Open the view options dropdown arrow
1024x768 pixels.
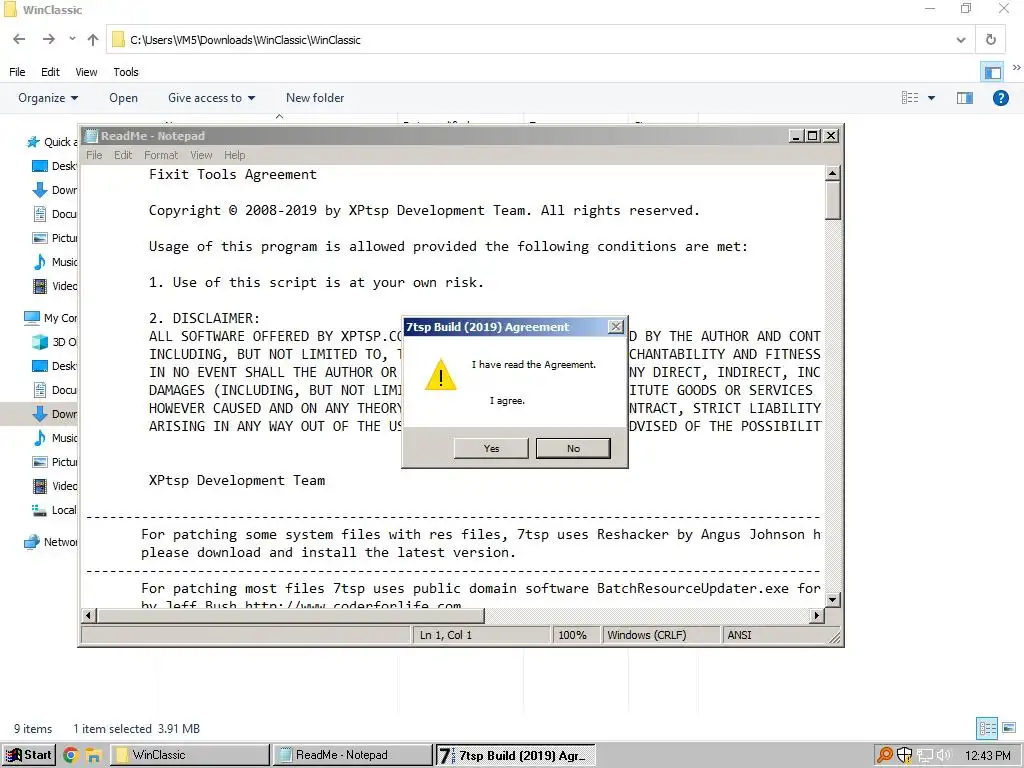931,98
